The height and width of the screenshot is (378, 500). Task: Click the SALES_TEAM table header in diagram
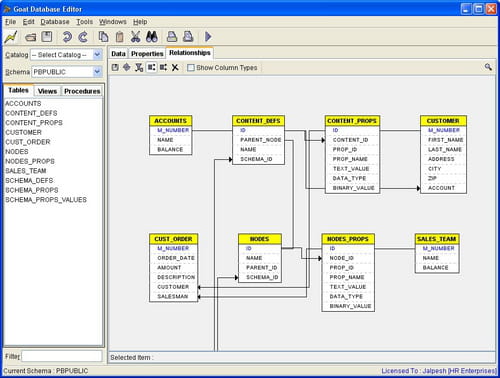click(437, 239)
